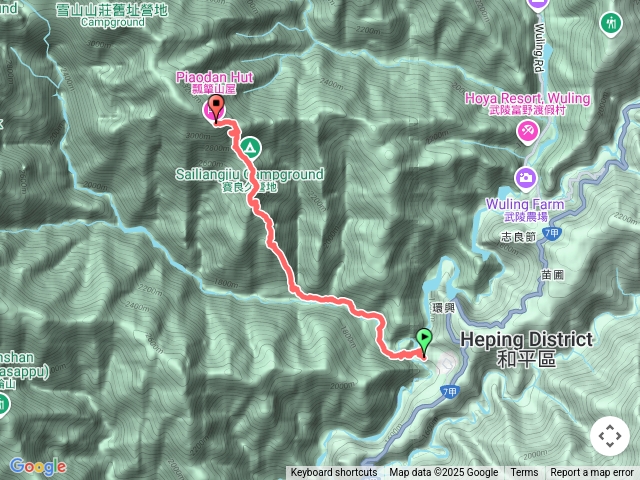Click Report a map error
This screenshot has height=480, width=640.
tap(591, 473)
